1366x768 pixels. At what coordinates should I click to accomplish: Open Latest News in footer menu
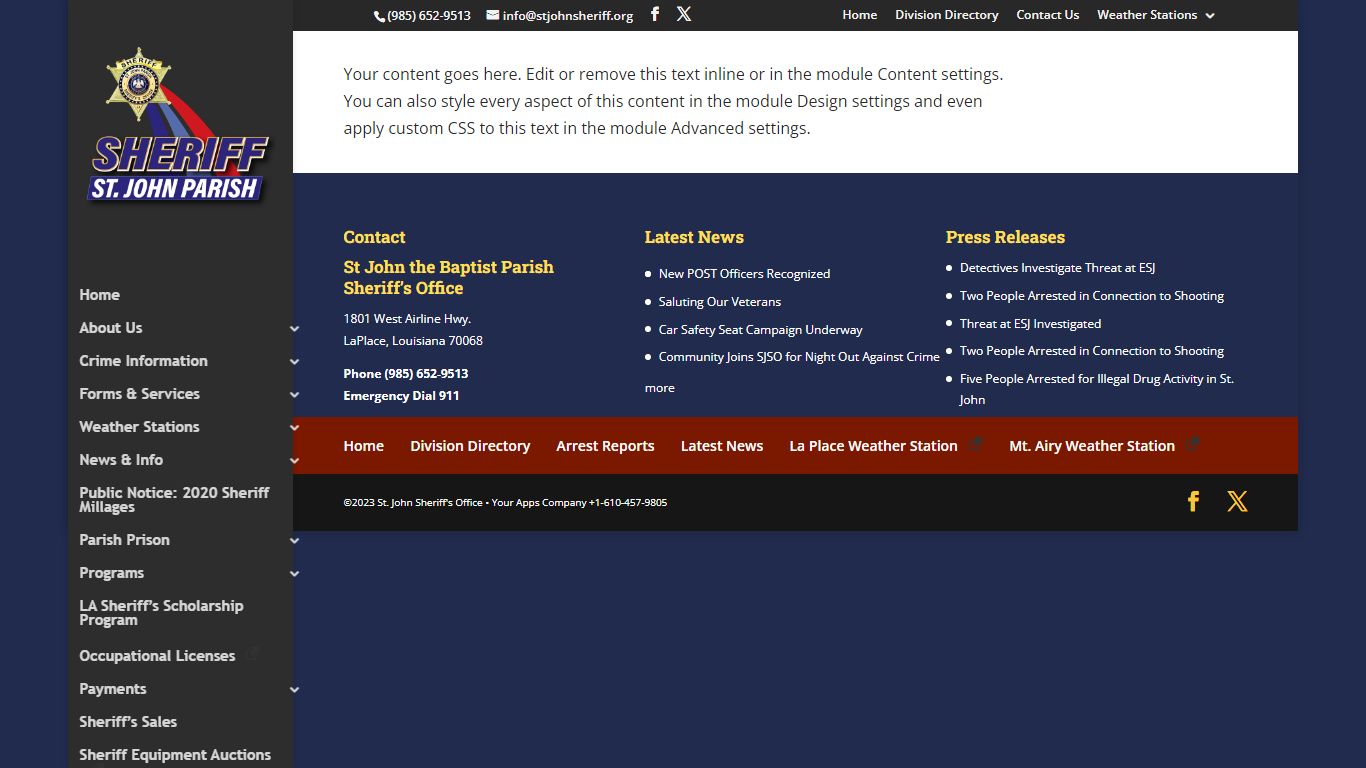(722, 446)
